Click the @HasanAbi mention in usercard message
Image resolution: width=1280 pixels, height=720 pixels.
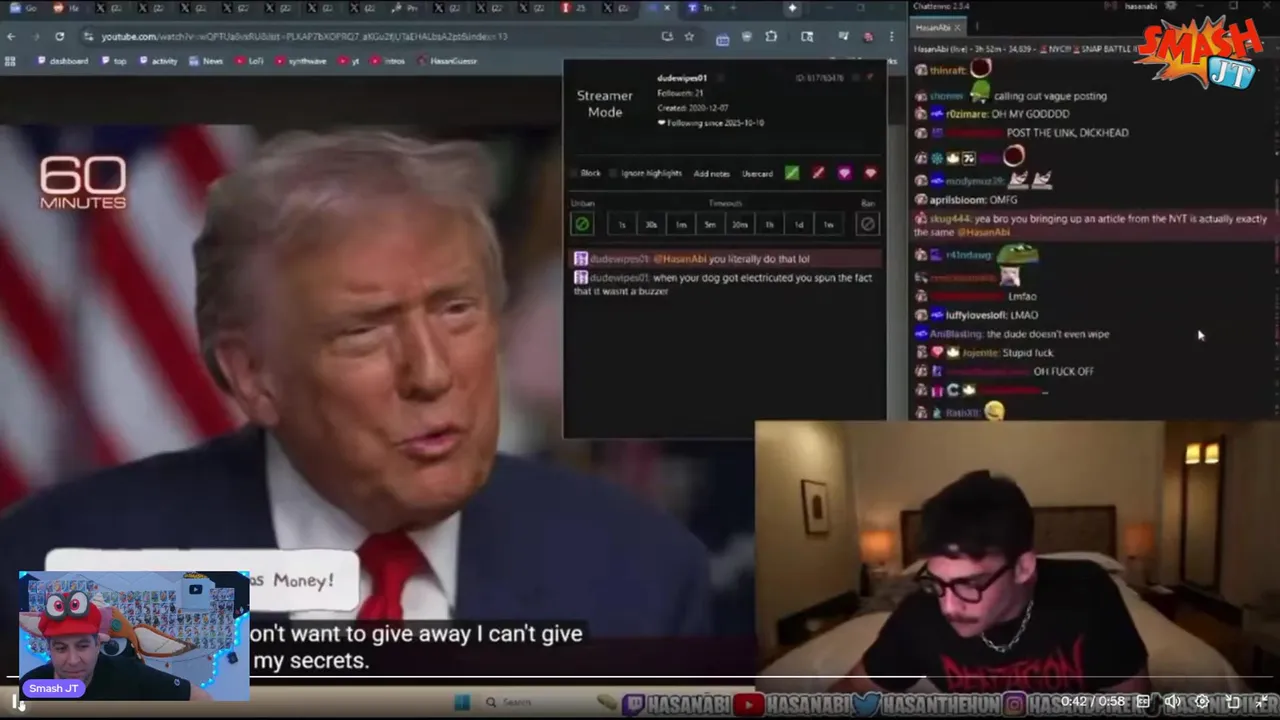tap(680, 259)
